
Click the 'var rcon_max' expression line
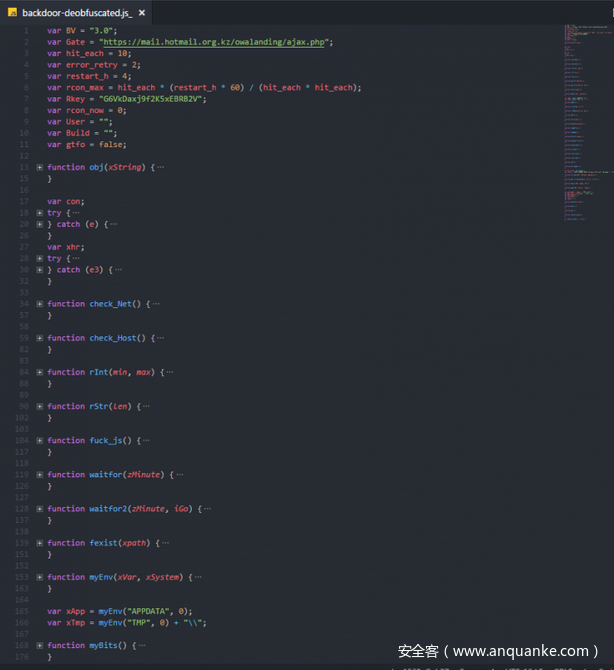click(204, 88)
